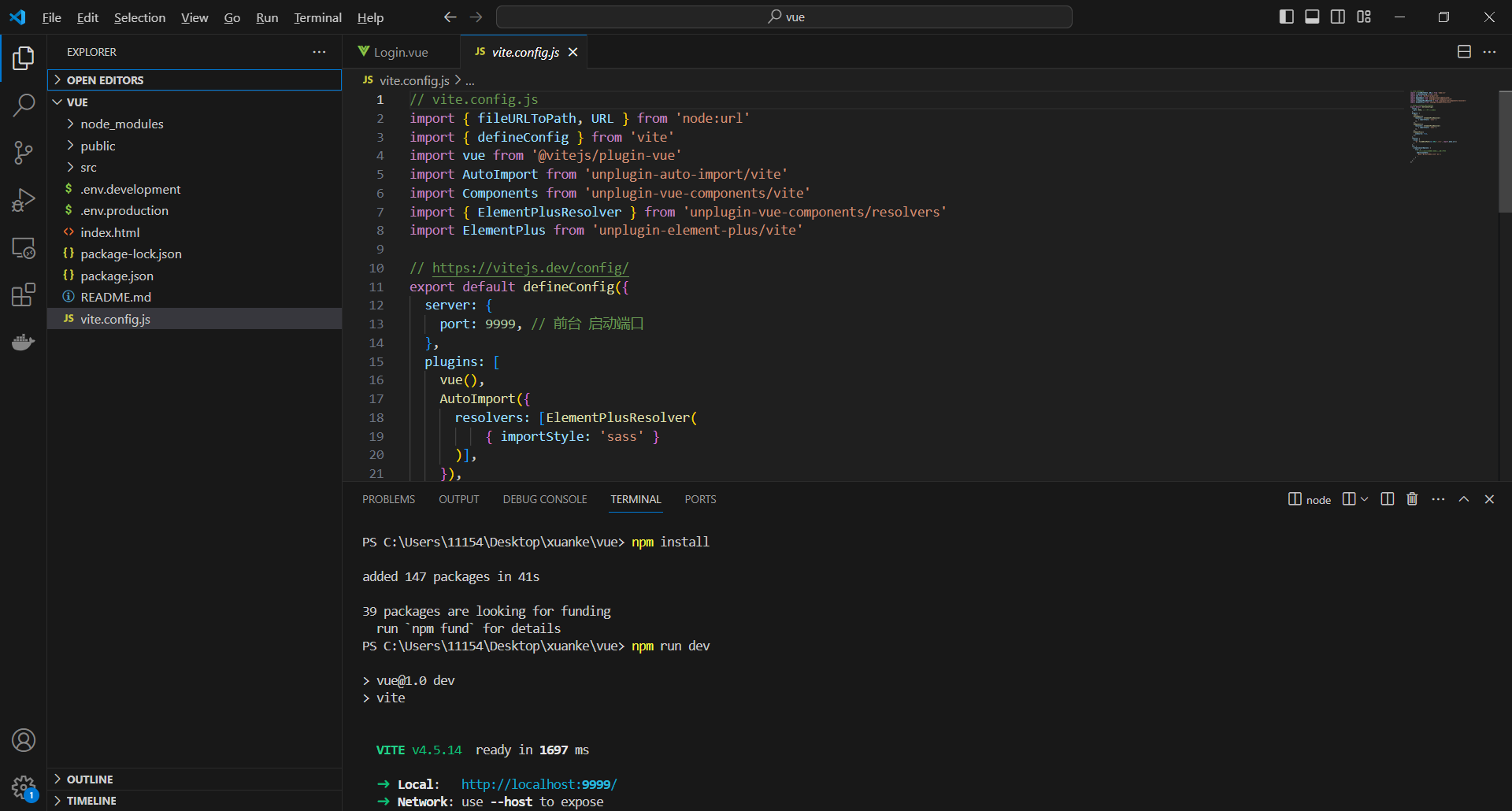
Task: Select vite.config.js in explorer tree
Action: 195,319
